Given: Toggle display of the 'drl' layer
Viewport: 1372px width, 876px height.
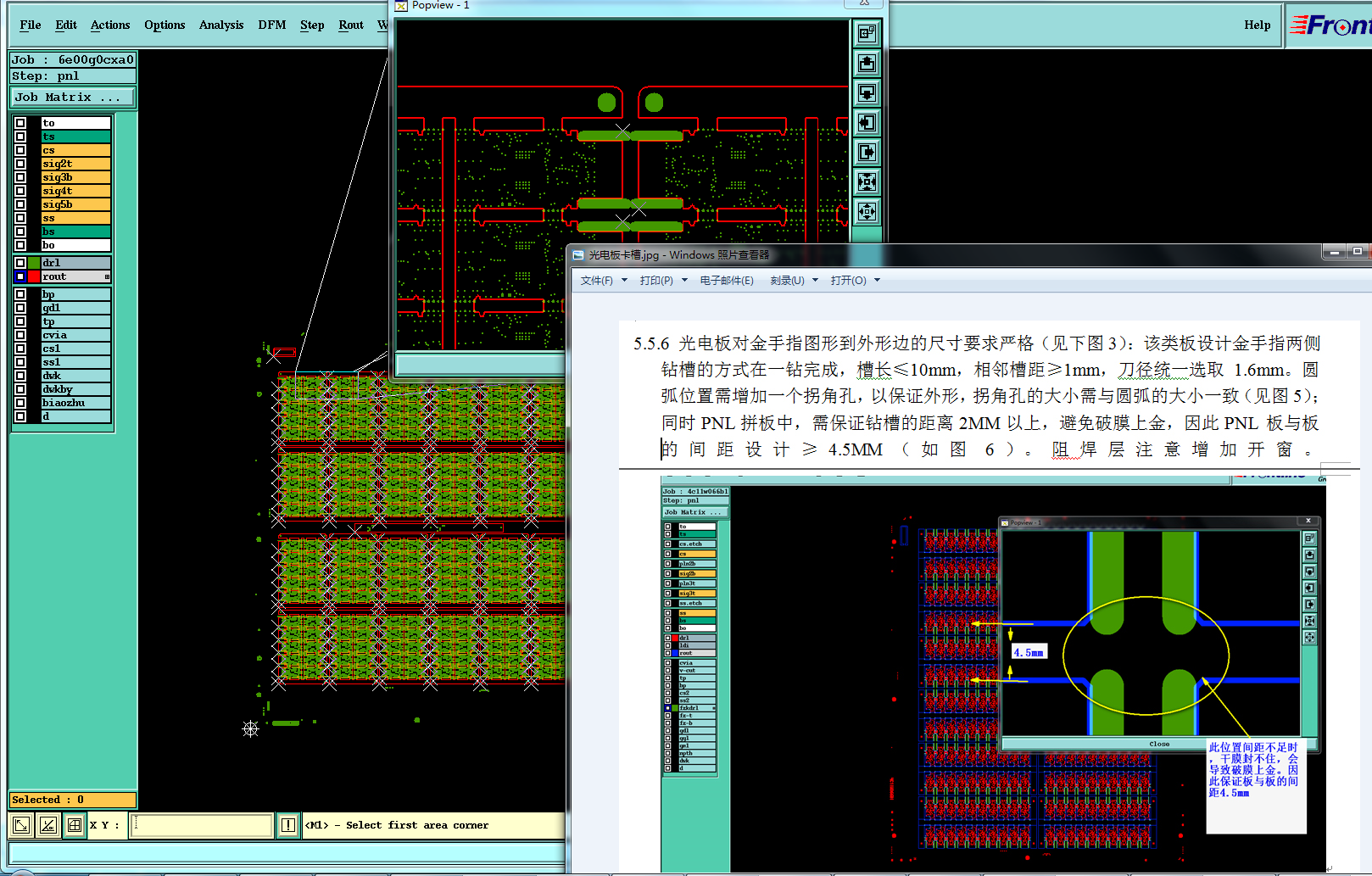Looking at the screenshot, I should (20, 263).
